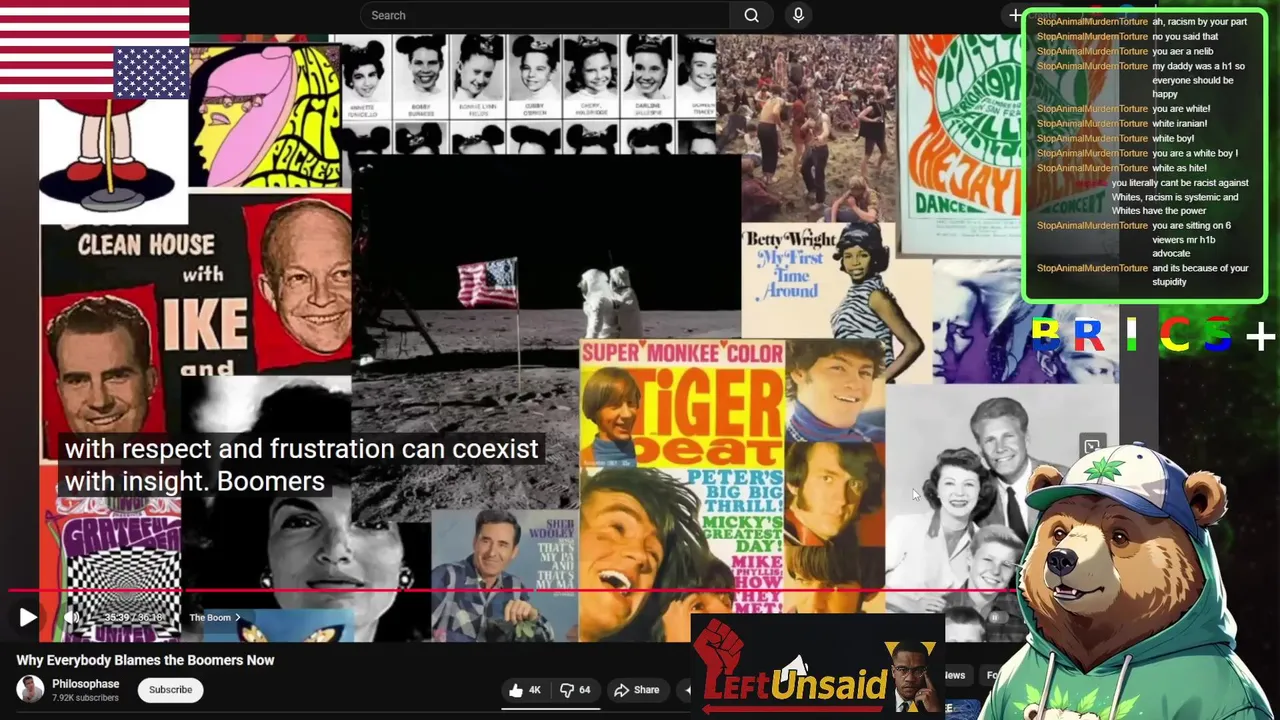1280x720 pixels.
Task: Open Philosophase channel avatar
Action: coord(30,689)
